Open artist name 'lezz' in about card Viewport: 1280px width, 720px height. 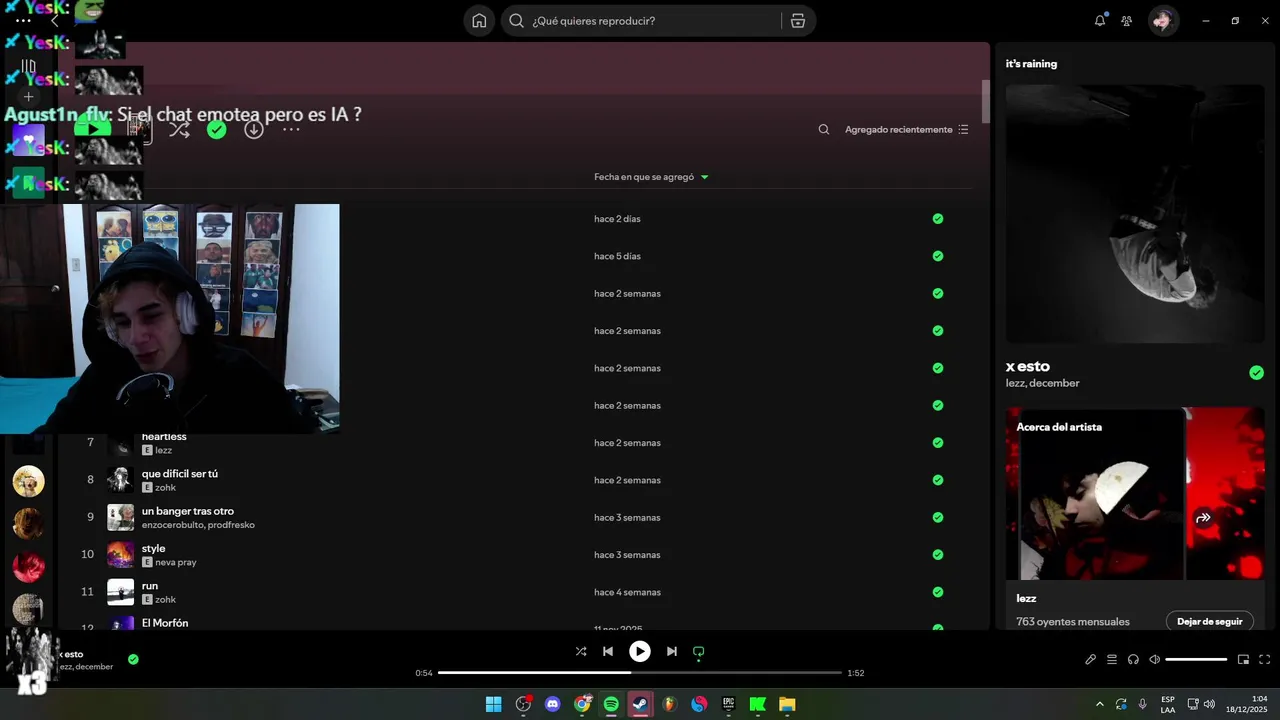coord(1026,598)
